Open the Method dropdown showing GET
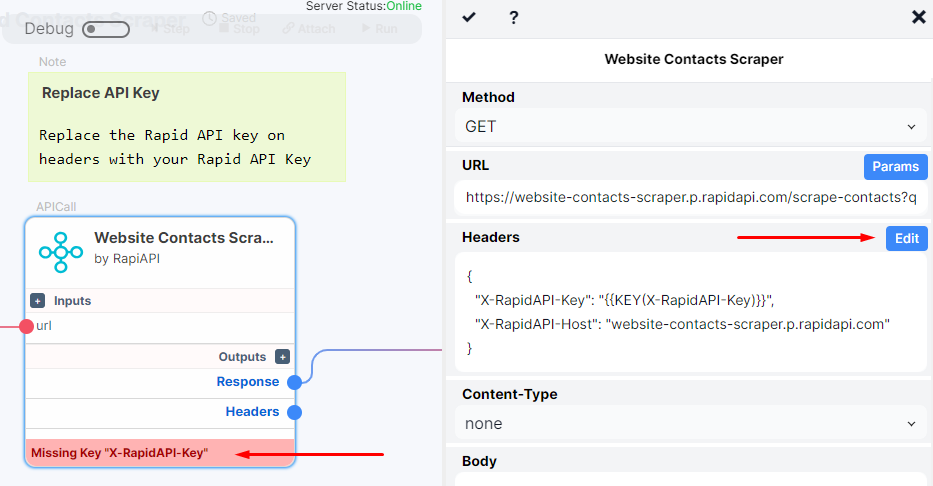 pyautogui.click(x=691, y=126)
